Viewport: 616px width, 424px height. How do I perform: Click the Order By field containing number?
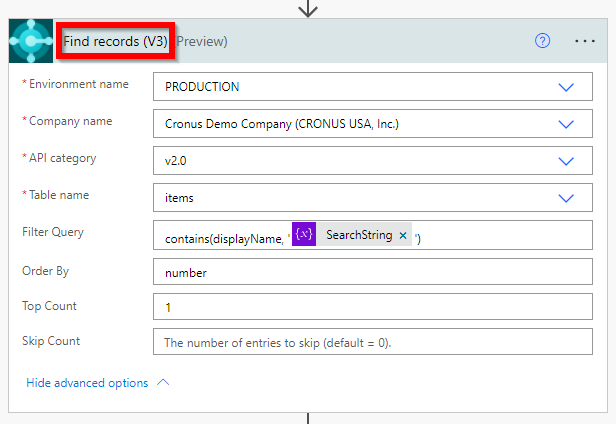[373, 272]
